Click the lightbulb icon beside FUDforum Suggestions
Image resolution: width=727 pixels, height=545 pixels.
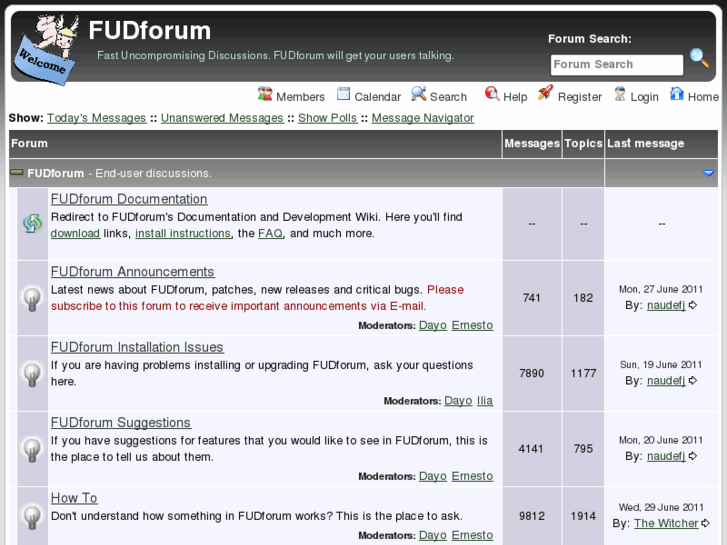32,450
